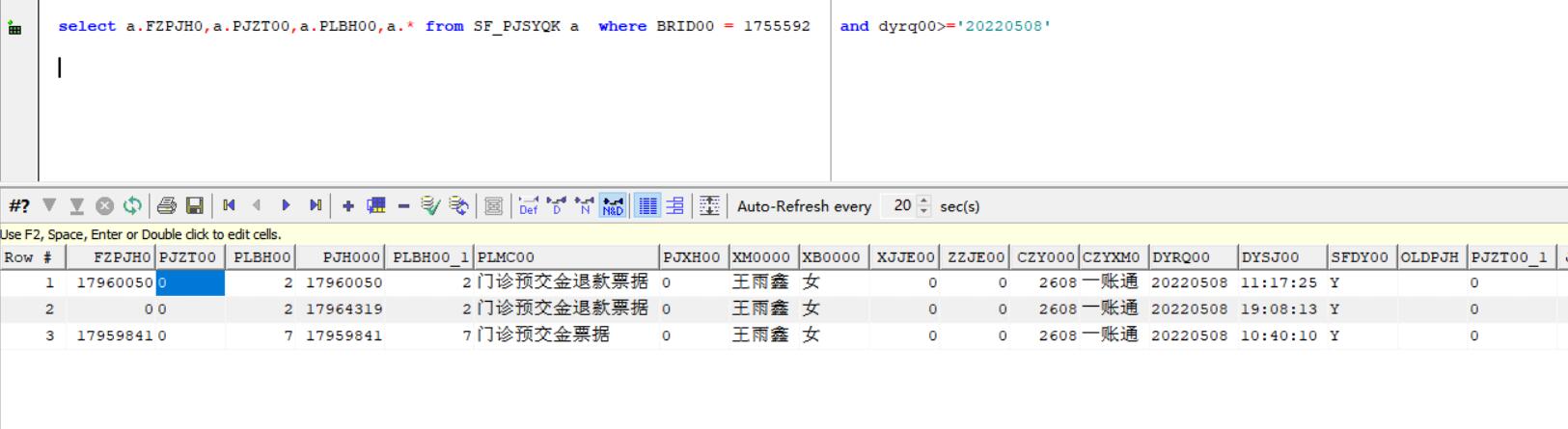Viewport: 1568px width, 429px height.
Task: Click the revert changes icon beside checkmark
Action: 459,206
